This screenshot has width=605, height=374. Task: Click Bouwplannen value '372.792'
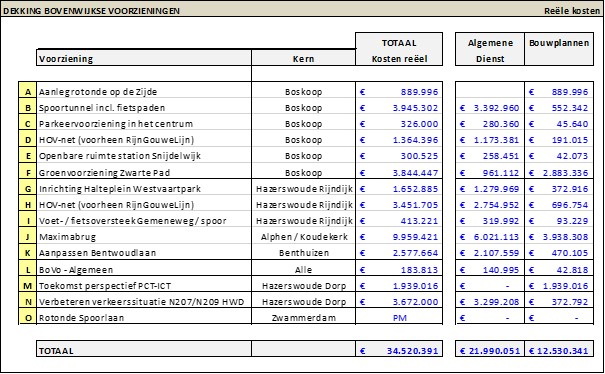click(x=570, y=302)
